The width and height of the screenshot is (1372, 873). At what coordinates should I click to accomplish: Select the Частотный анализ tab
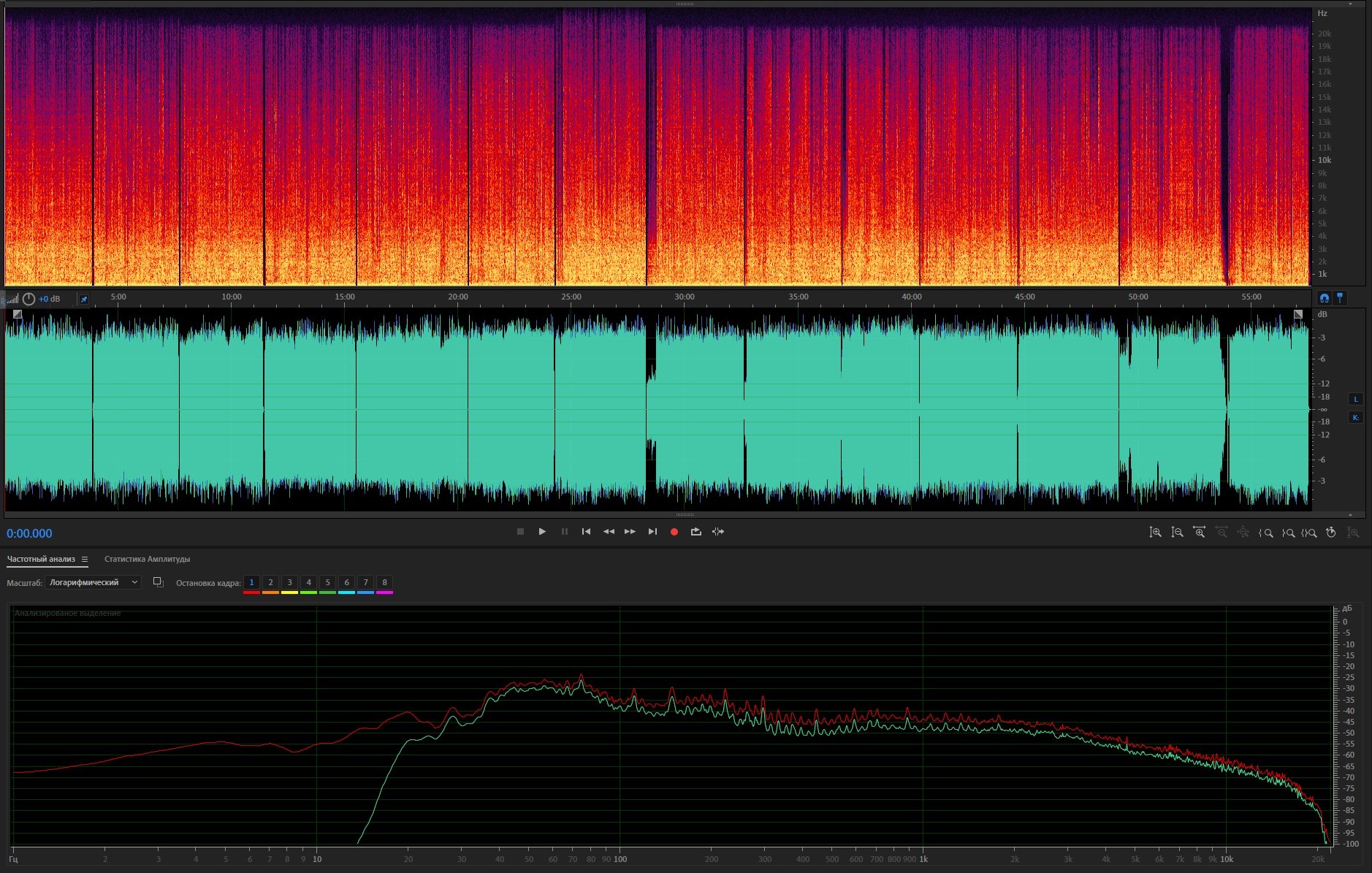(41, 560)
